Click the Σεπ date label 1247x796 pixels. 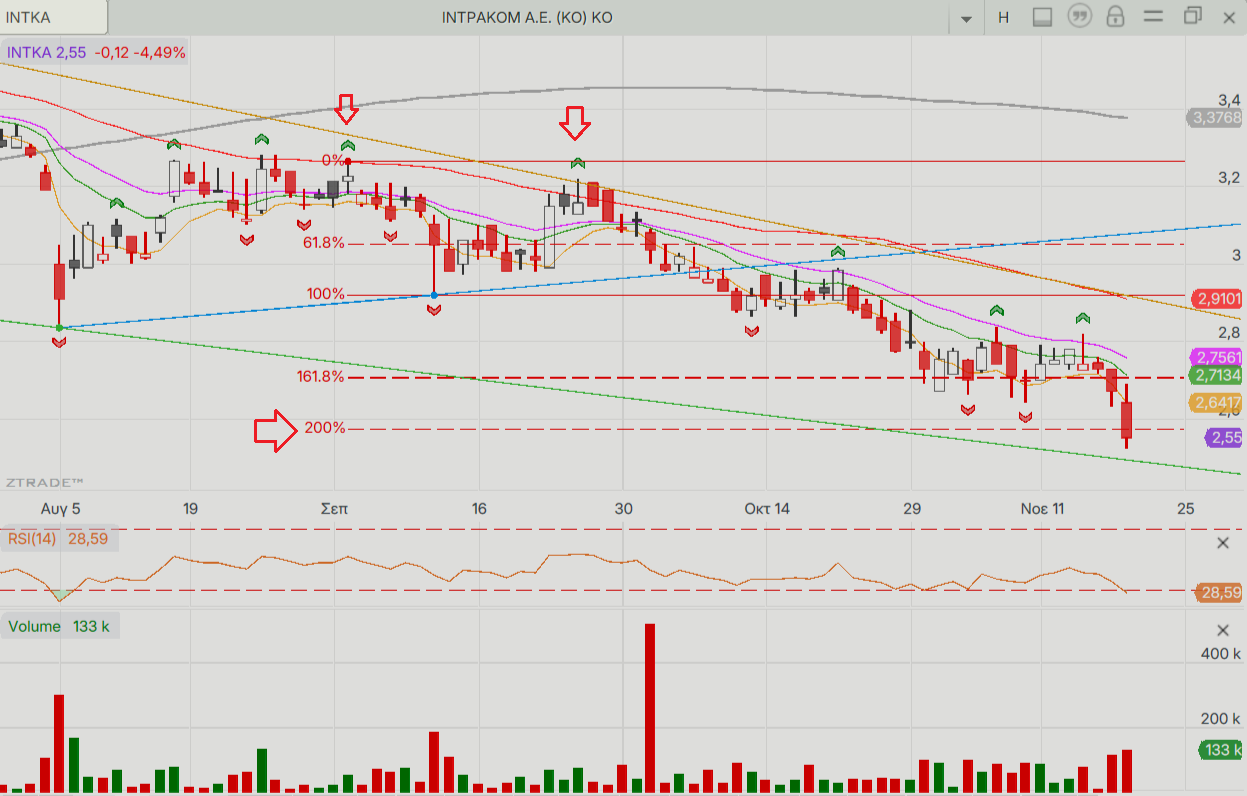[334, 508]
